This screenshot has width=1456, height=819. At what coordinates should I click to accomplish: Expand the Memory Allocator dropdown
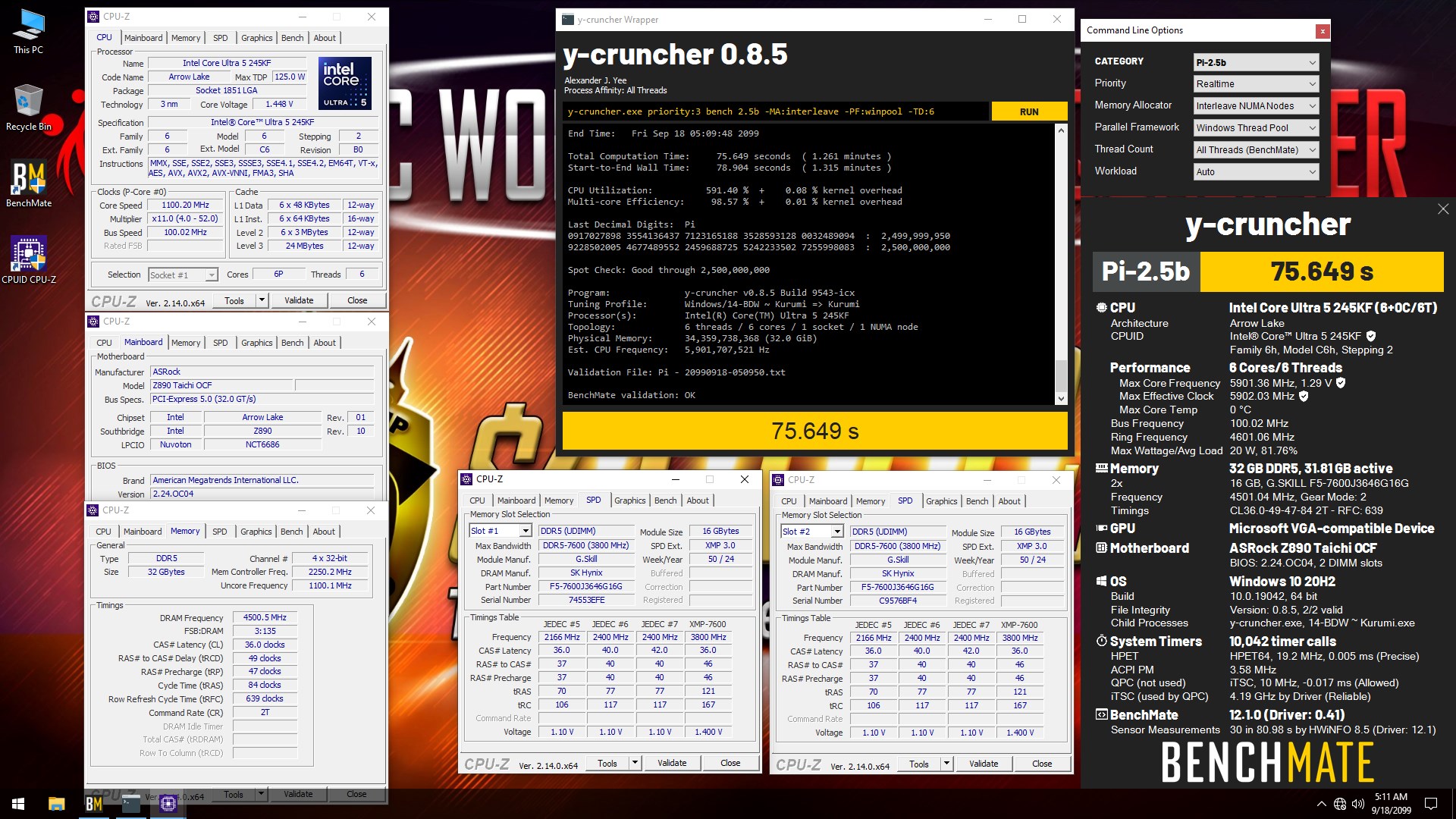pos(1257,106)
